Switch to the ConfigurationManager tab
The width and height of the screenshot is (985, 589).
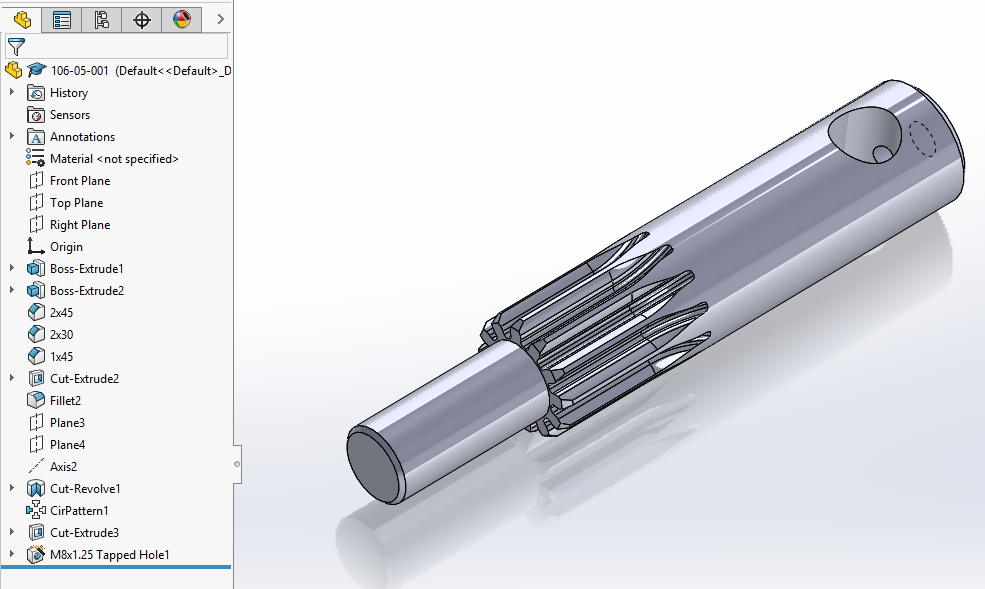pyautogui.click(x=101, y=19)
